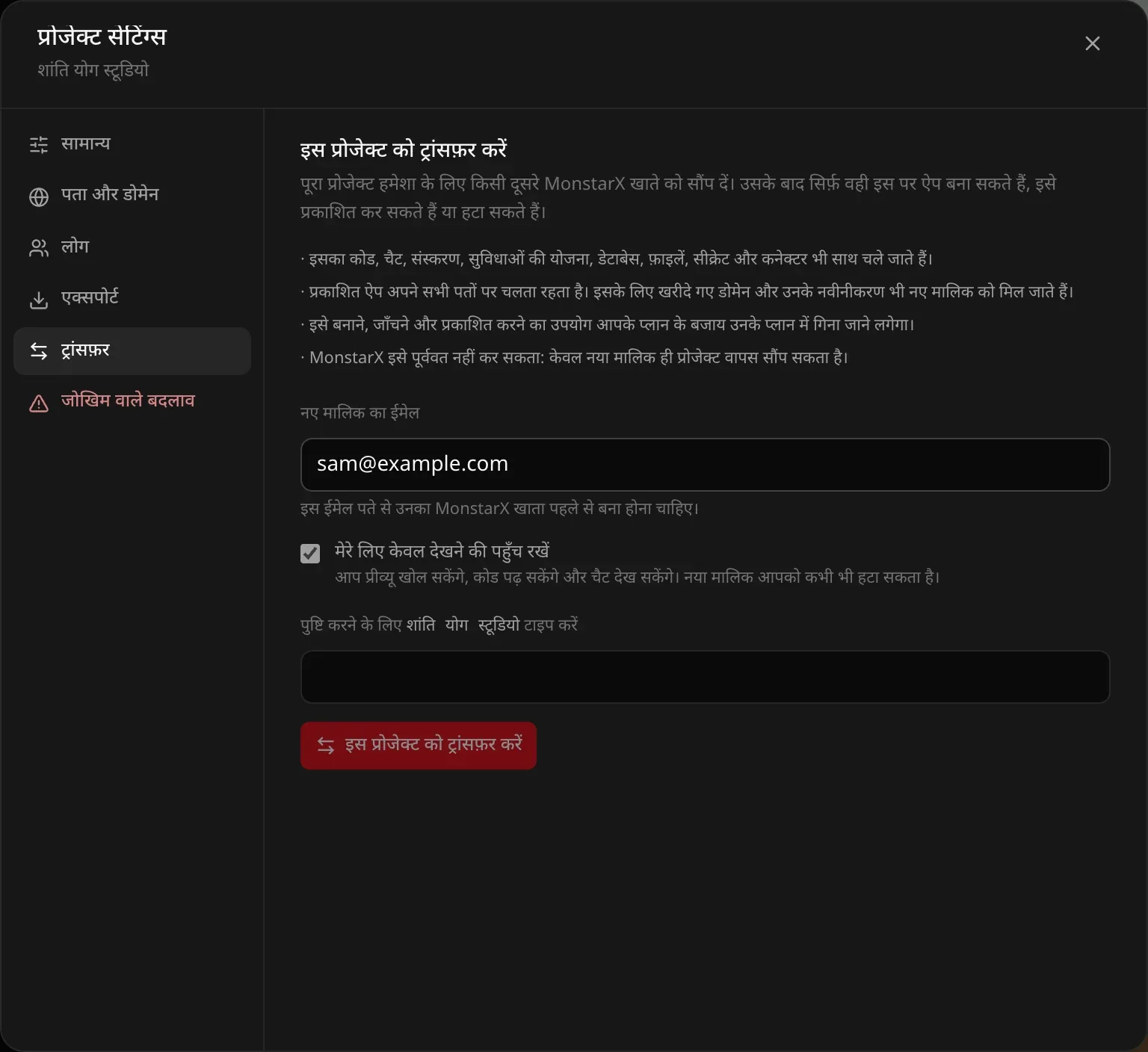This screenshot has height=1052, width=1148.
Task: Open the जोखिम वाले बदलाव tab
Action: pos(132,402)
